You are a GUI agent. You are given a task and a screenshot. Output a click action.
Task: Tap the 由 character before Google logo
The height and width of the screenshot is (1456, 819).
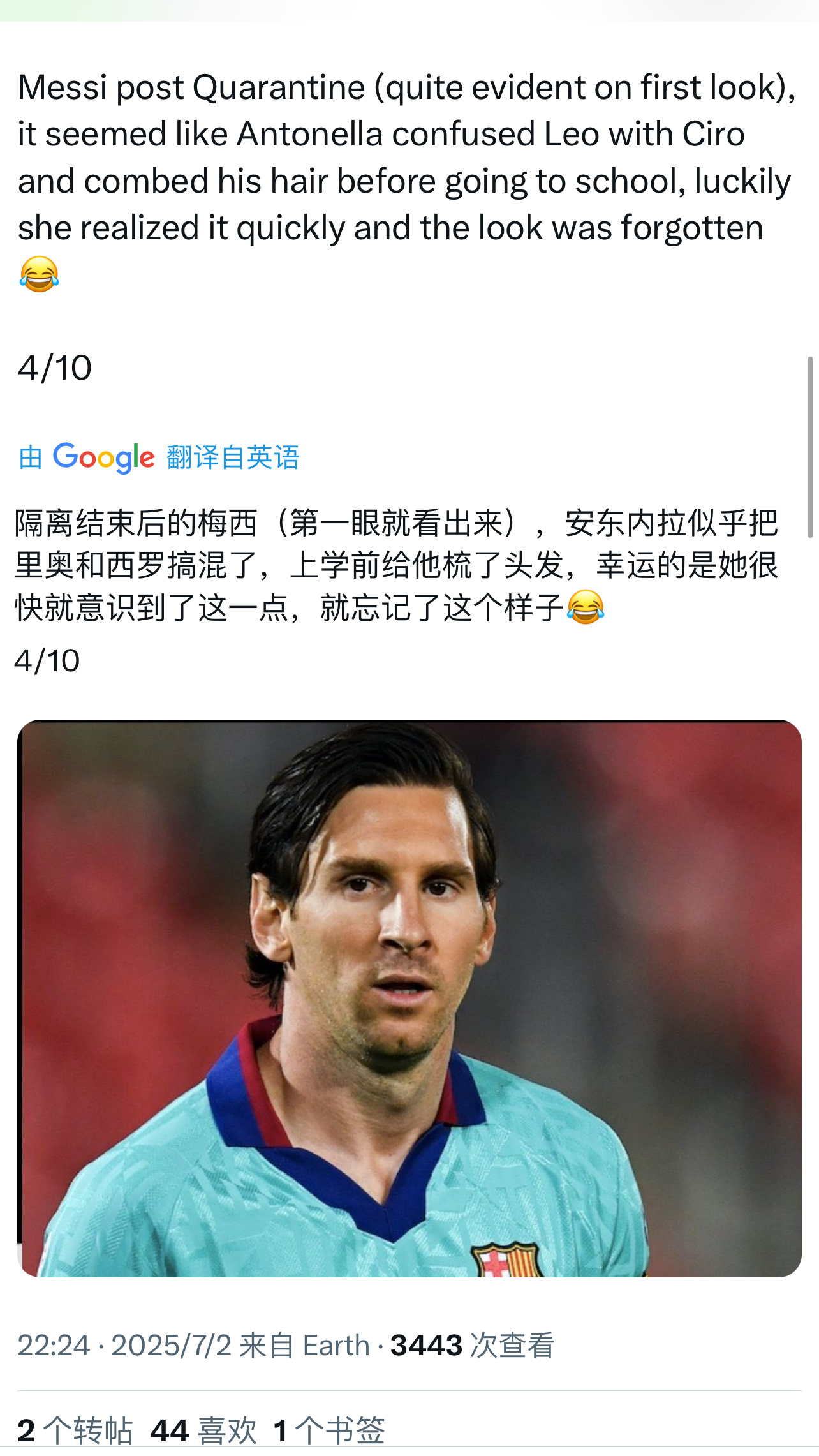pyautogui.click(x=31, y=457)
